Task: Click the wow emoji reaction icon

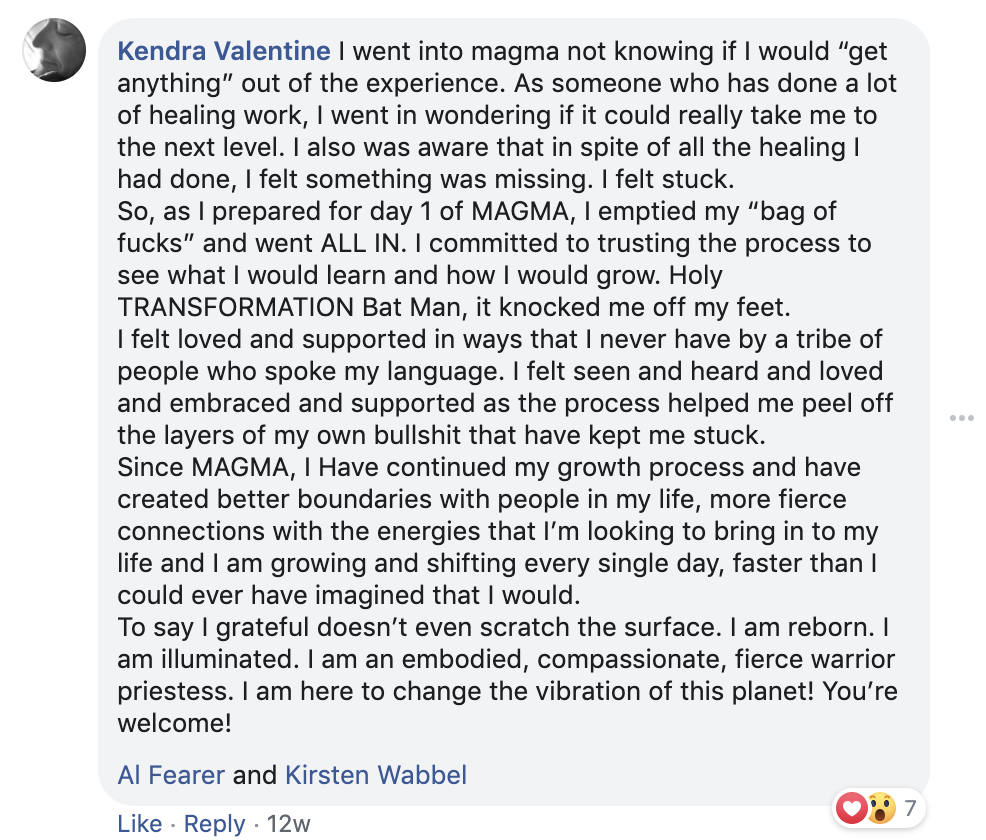Action: [x=879, y=807]
